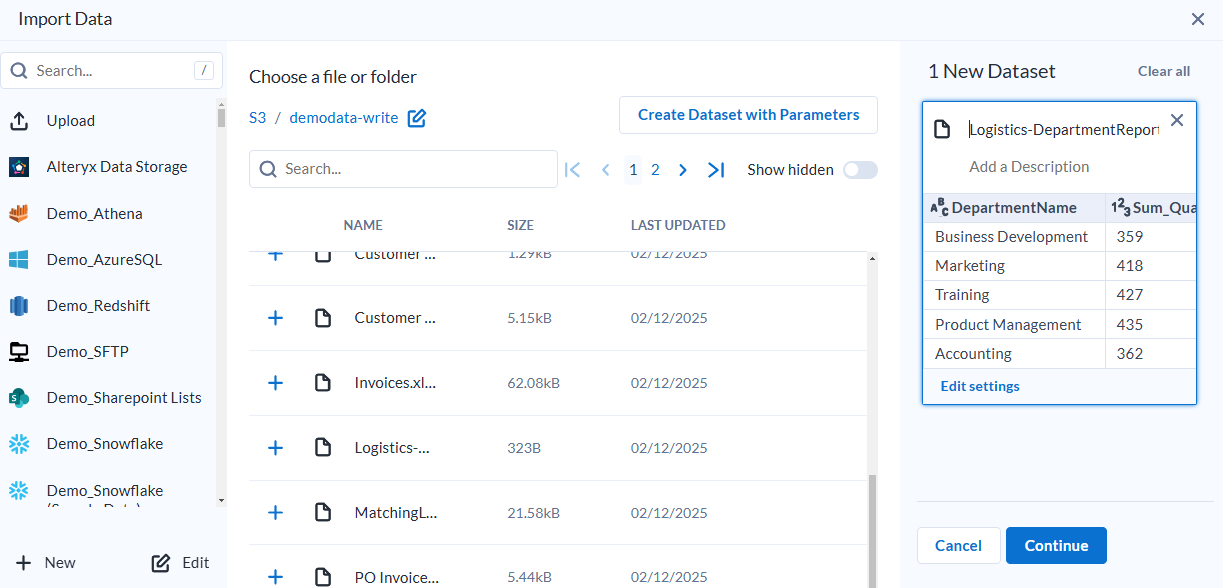Screen dimensions: 1223x588
Task: Go to the next page arrow
Action: click(x=683, y=170)
